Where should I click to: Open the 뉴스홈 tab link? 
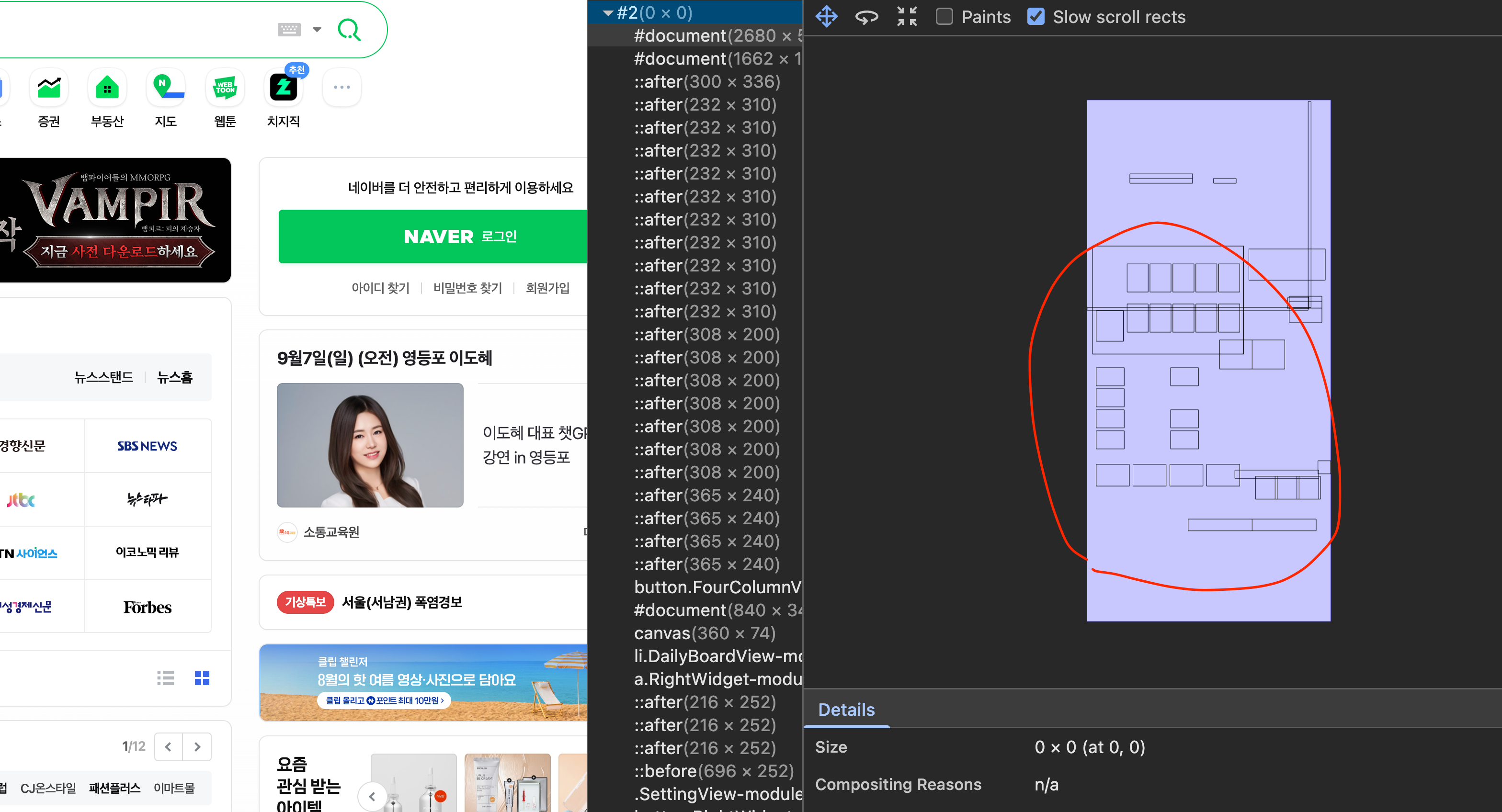(x=174, y=377)
